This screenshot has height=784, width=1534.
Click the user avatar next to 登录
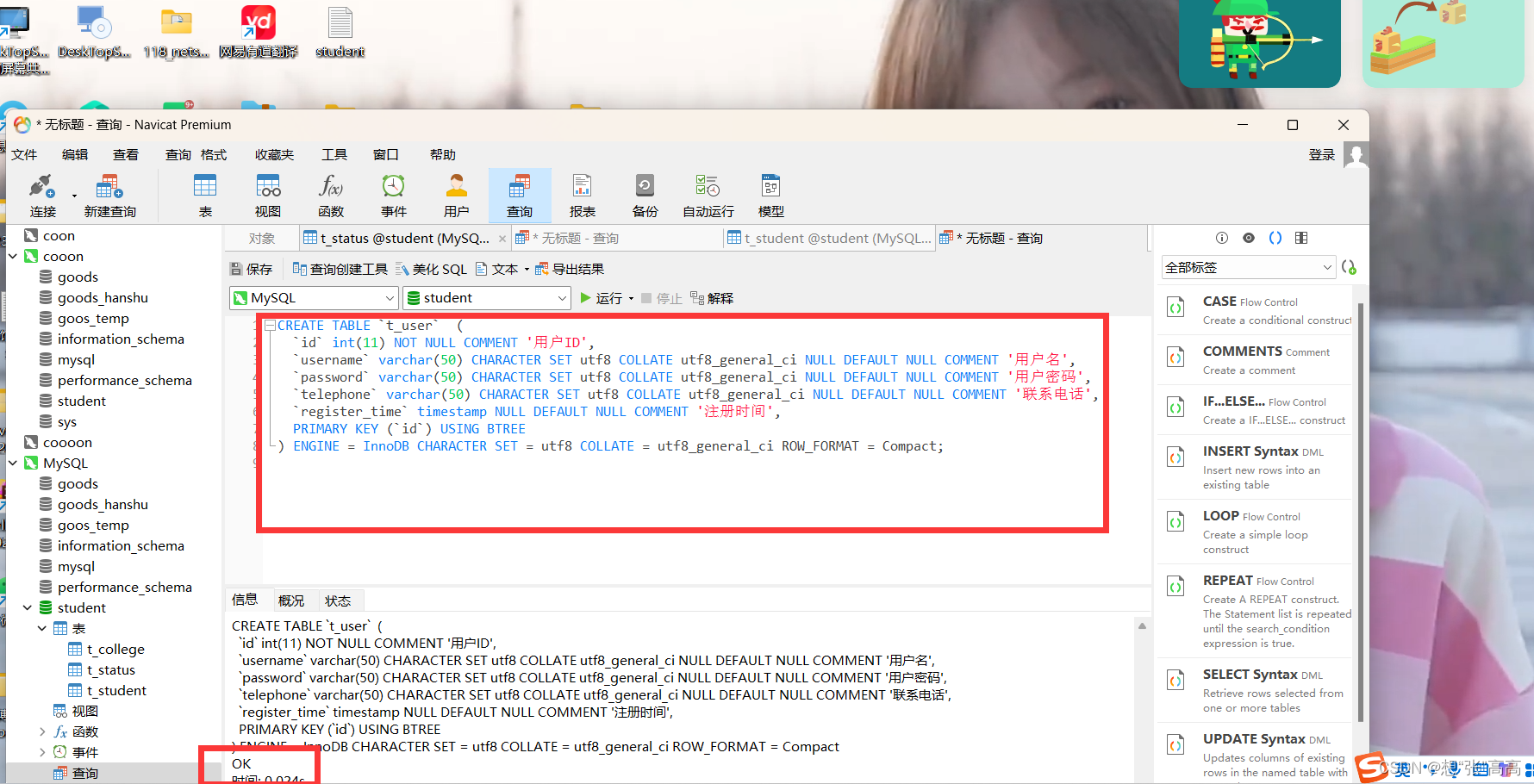(x=1356, y=155)
